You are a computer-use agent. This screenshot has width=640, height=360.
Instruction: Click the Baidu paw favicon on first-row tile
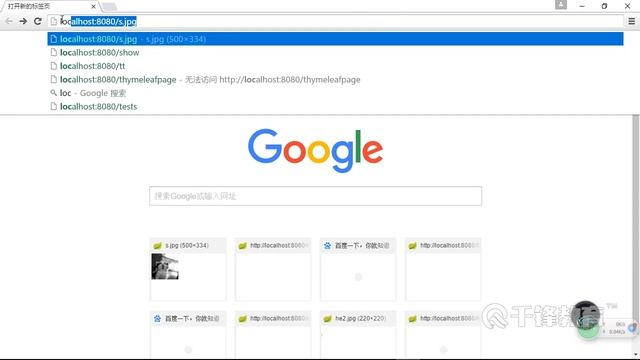coord(327,246)
